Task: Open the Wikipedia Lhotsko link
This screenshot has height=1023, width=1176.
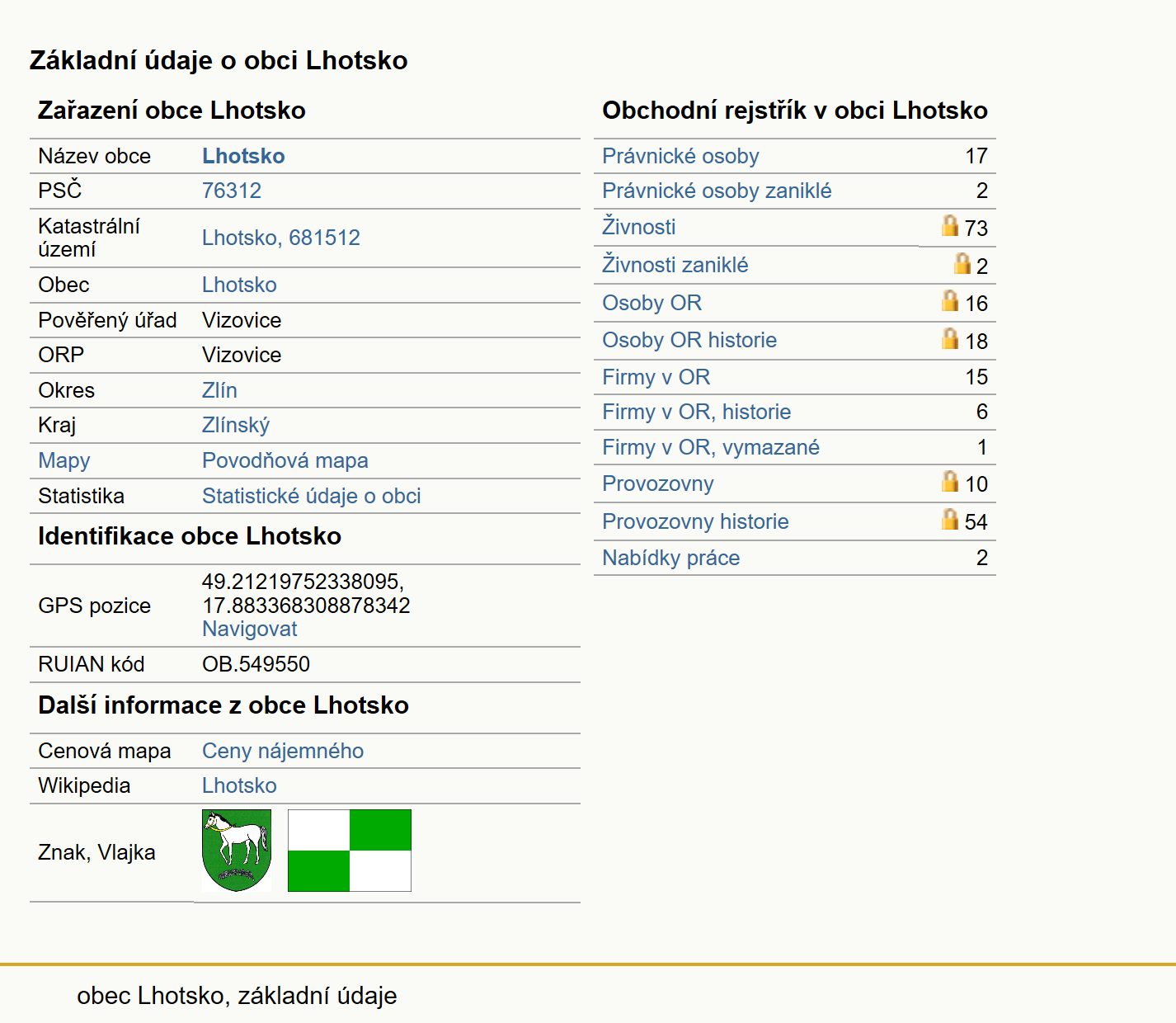Action: pyautogui.click(x=239, y=785)
